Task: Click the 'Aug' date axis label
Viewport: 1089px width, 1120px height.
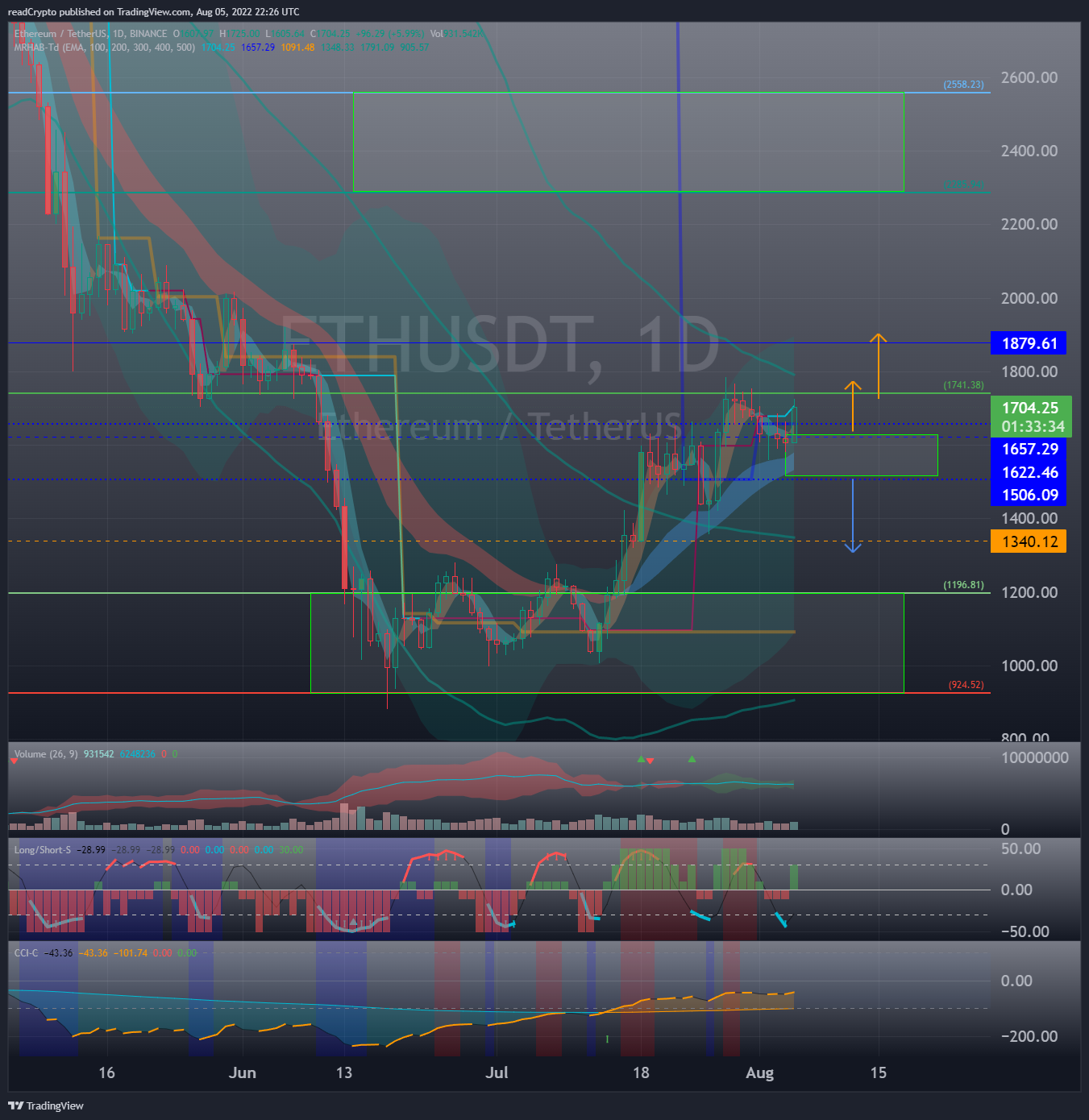Action: (x=759, y=1073)
